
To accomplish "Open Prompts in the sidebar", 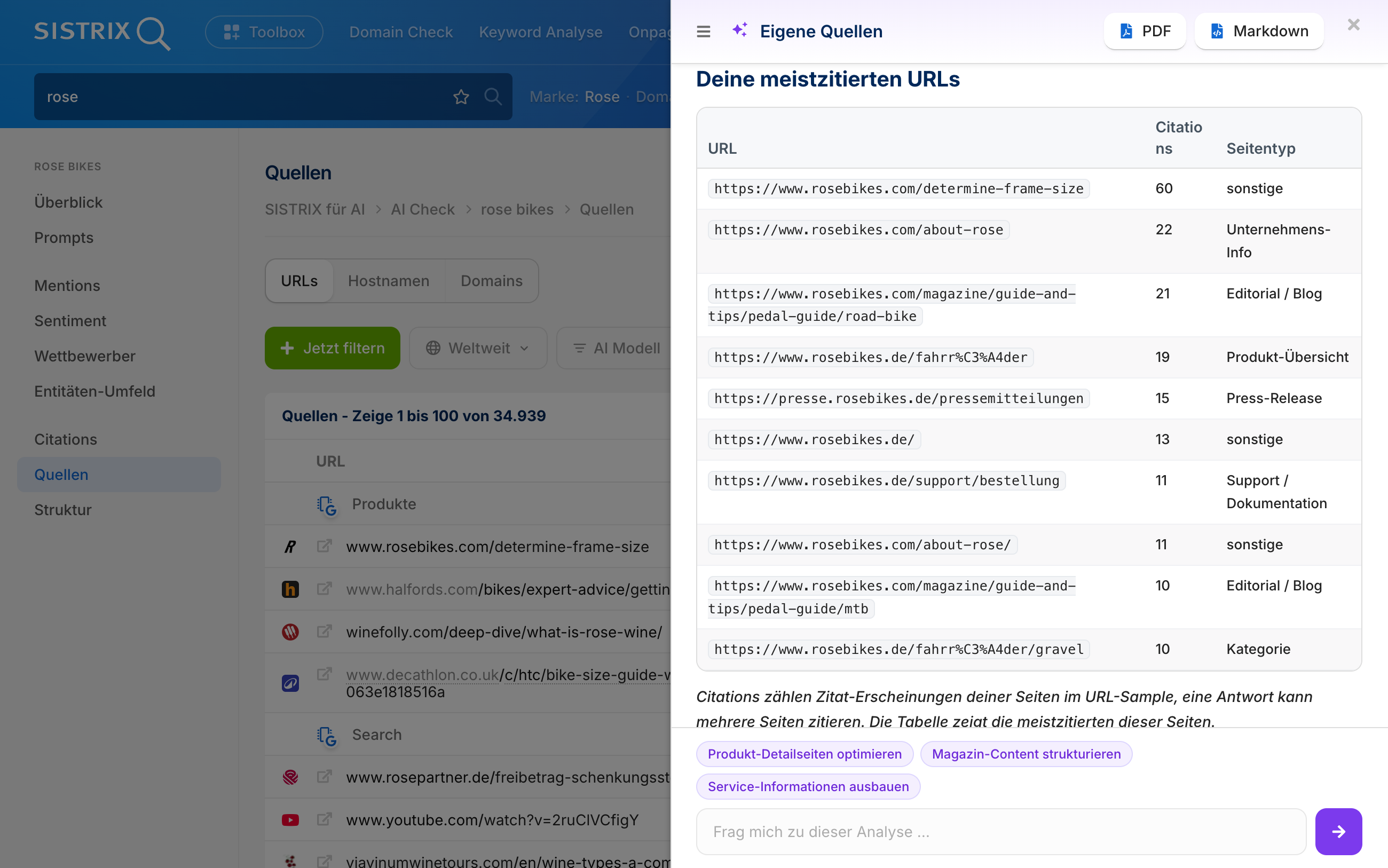I will coord(64,237).
